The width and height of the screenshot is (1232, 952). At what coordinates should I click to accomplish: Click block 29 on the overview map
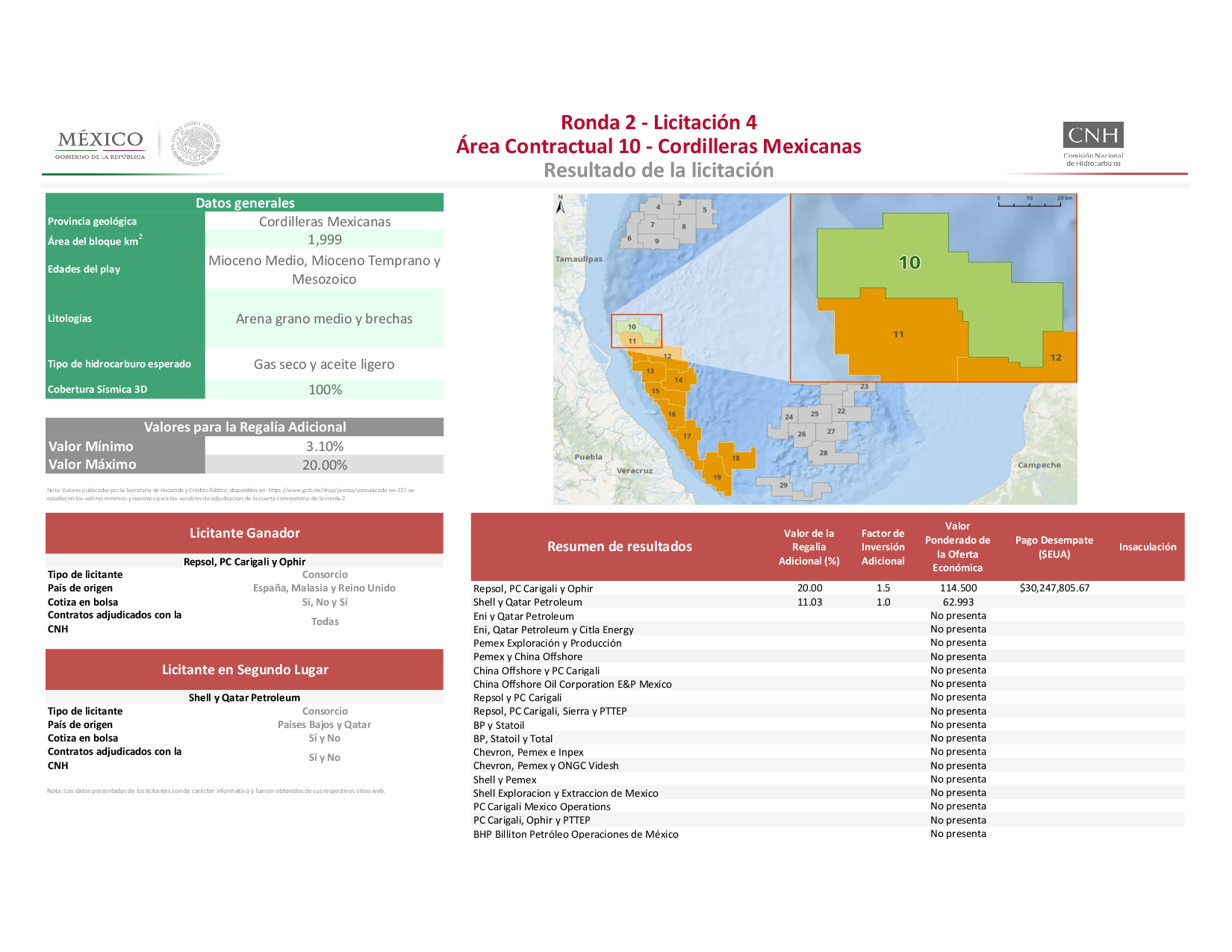coord(783,485)
